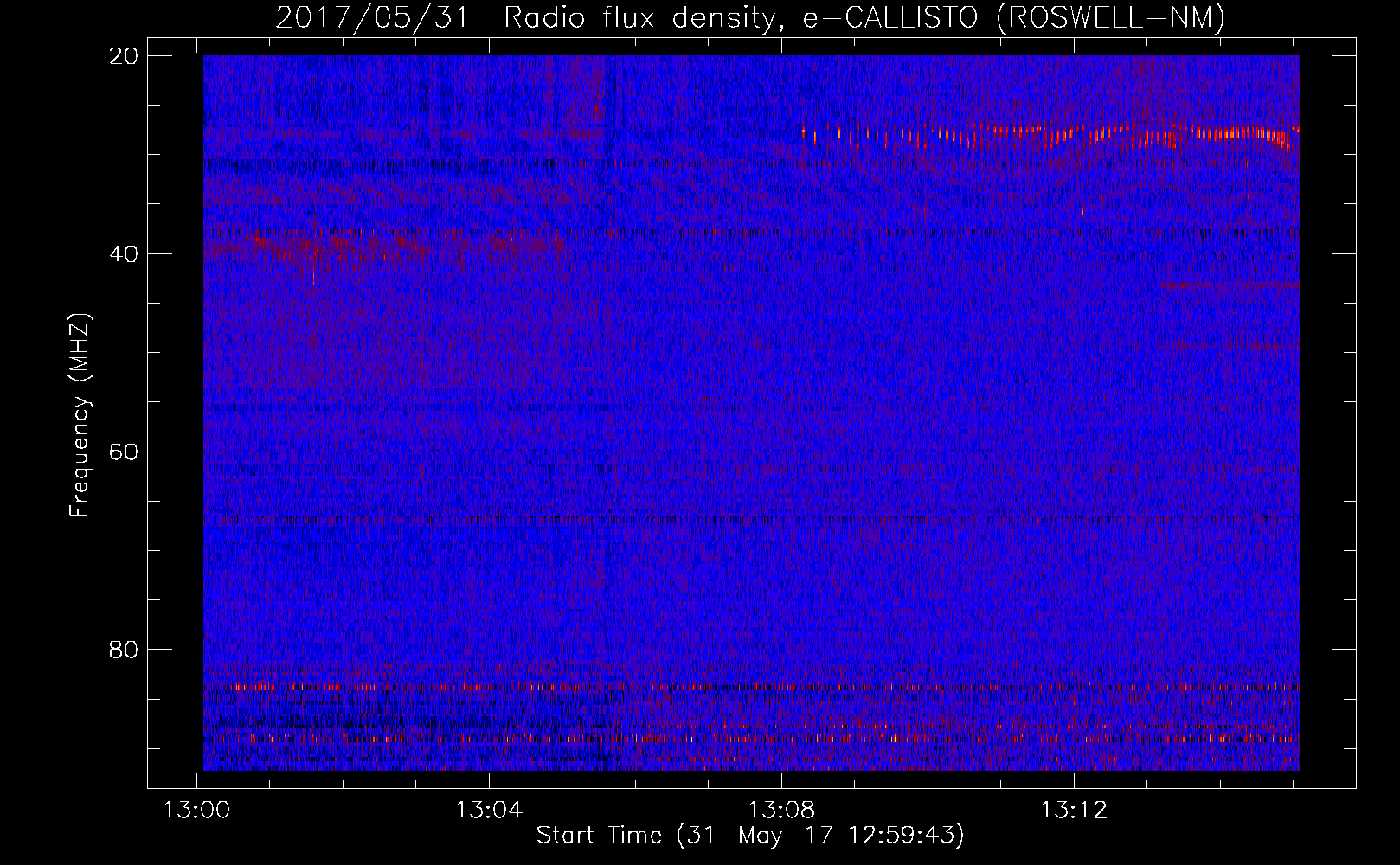The height and width of the screenshot is (865, 1400).
Task: Click the 80 frequency tick label
Action: pos(124,650)
